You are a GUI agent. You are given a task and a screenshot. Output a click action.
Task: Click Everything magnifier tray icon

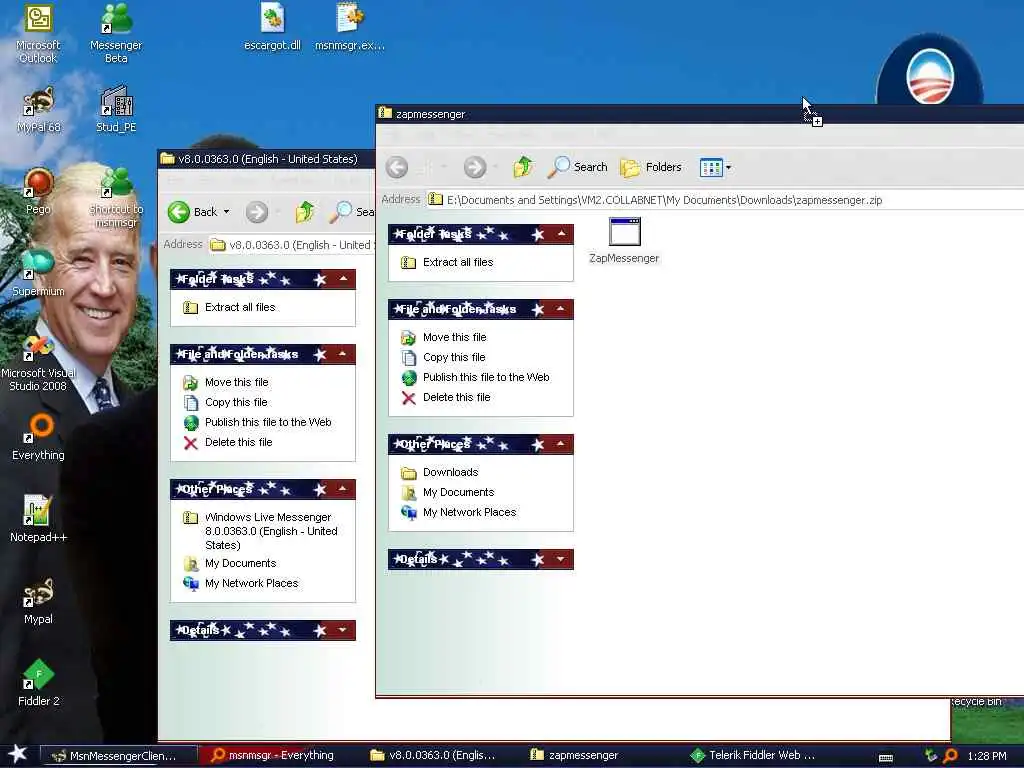point(951,756)
